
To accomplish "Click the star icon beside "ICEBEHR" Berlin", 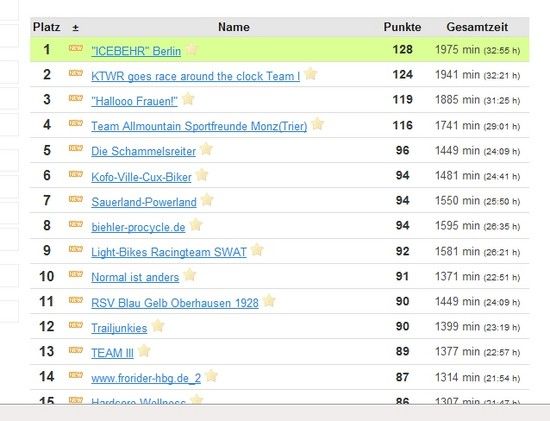I will click(192, 49).
